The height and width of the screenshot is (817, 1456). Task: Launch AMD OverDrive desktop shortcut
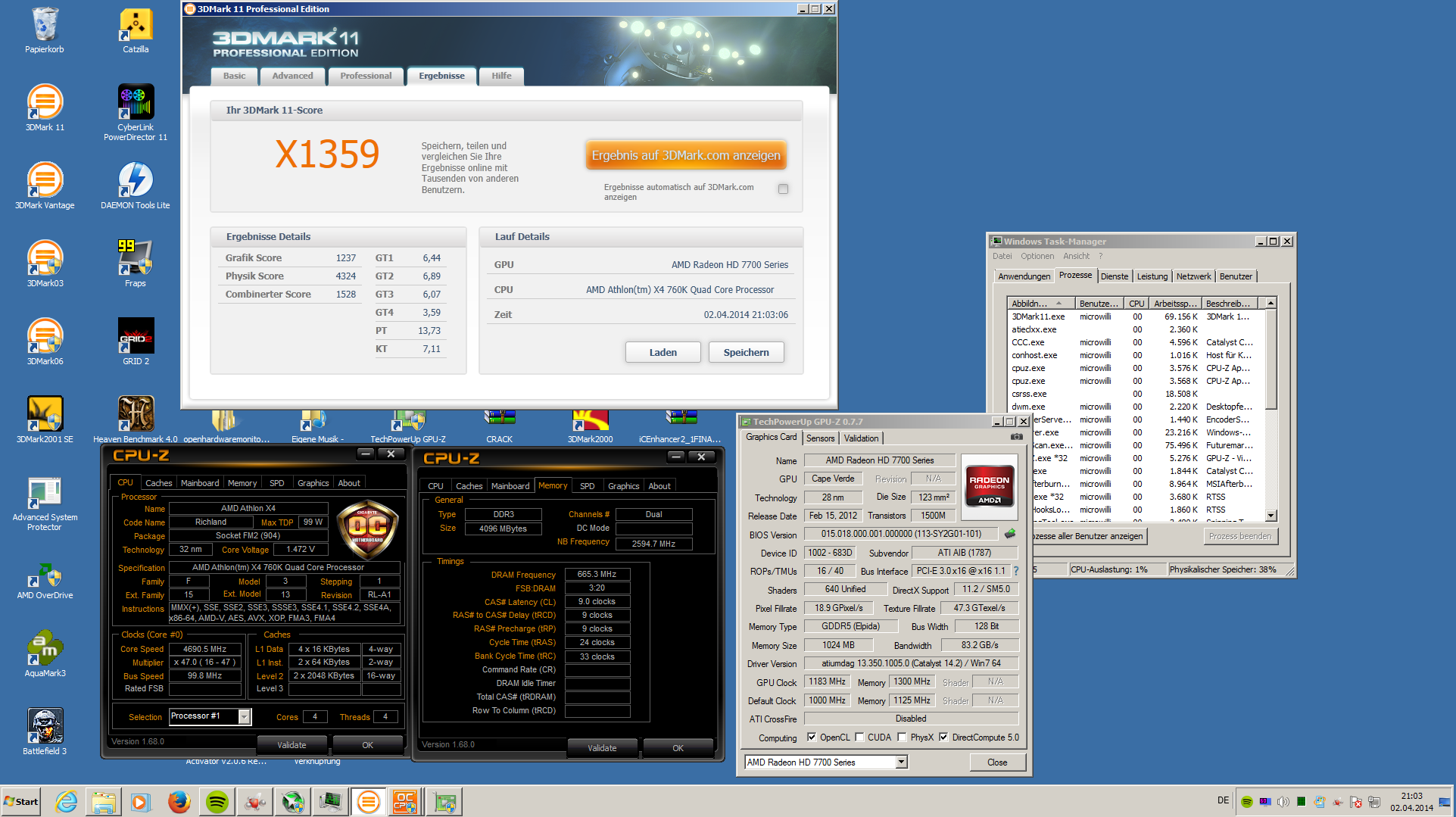pos(45,581)
